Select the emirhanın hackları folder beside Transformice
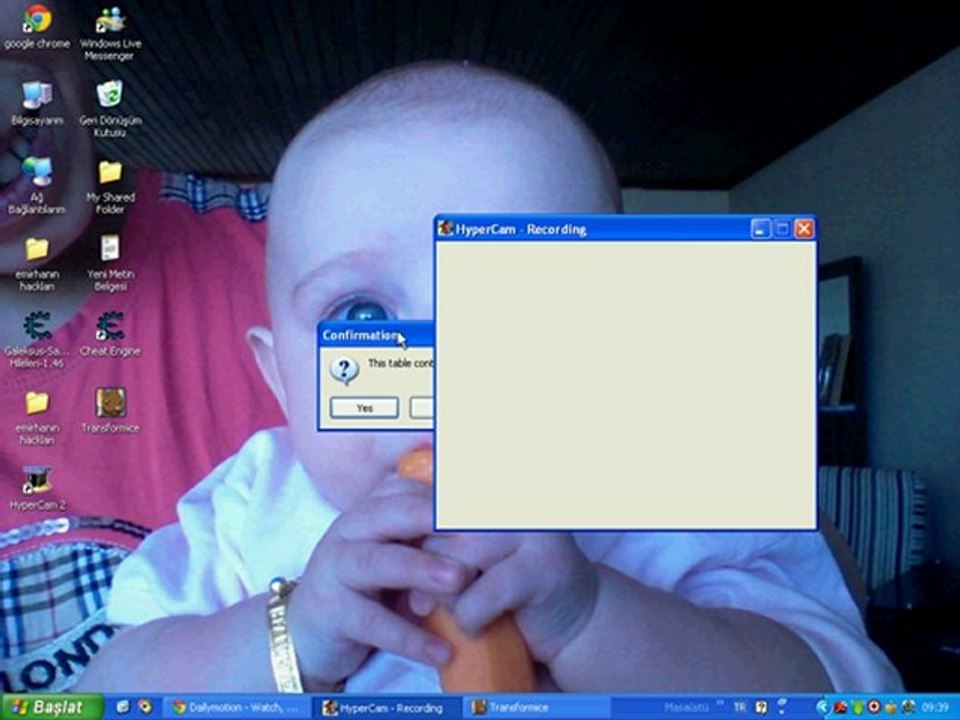This screenshot has width=960, height=720. pyautogui.click(x=37, y=418)
